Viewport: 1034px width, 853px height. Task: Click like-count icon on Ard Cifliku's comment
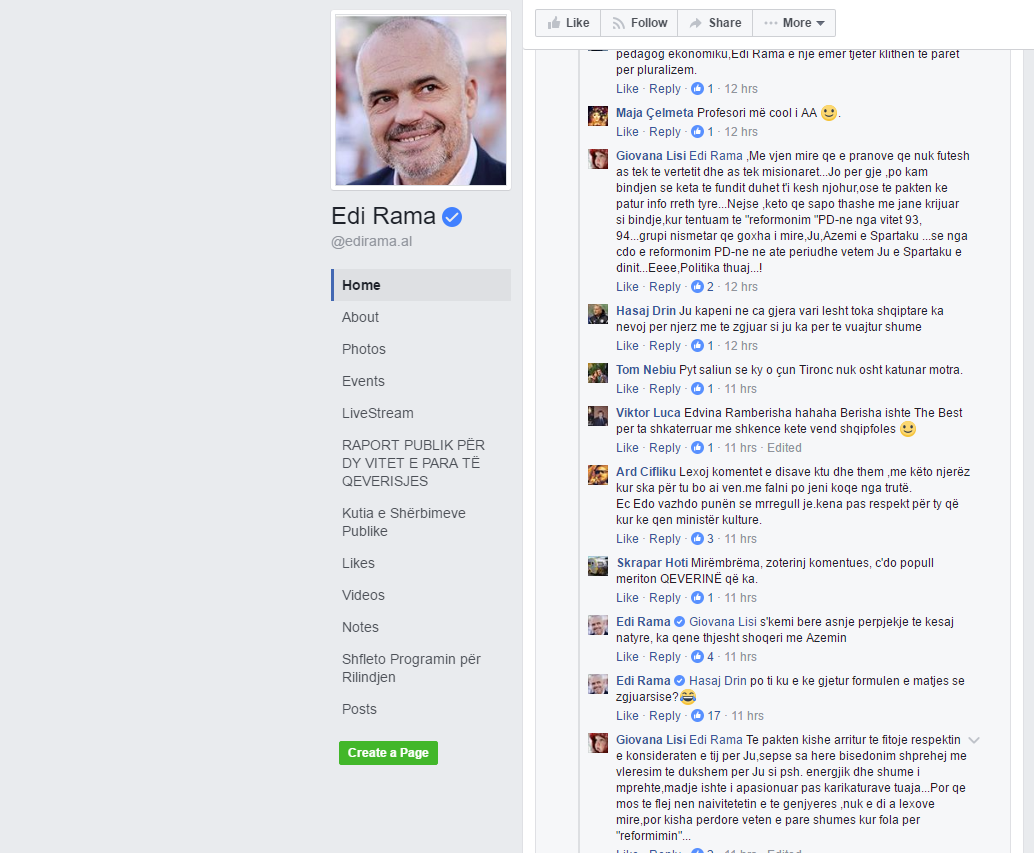[697, 539]
